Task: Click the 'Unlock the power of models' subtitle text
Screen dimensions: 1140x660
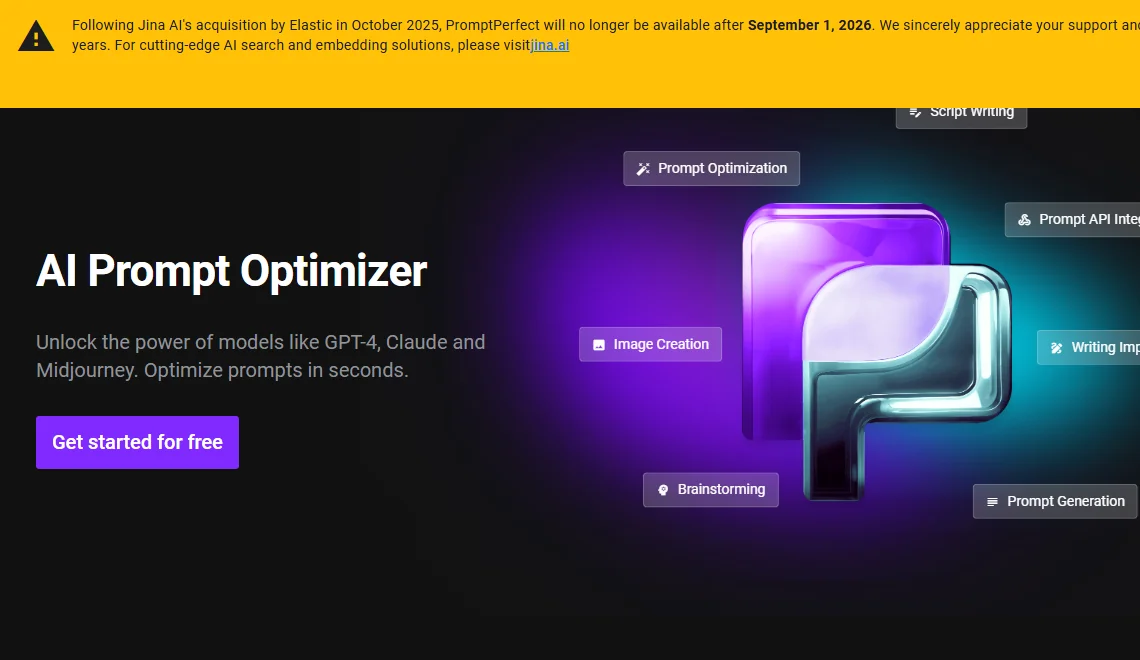Action: click(260, 356)
